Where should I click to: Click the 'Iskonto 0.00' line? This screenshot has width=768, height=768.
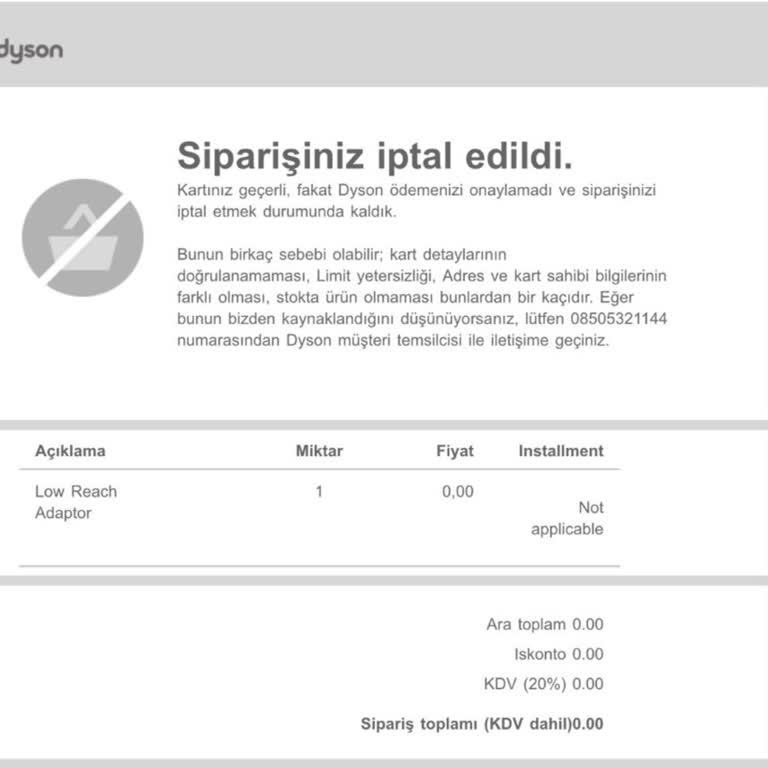click(558, 654)
